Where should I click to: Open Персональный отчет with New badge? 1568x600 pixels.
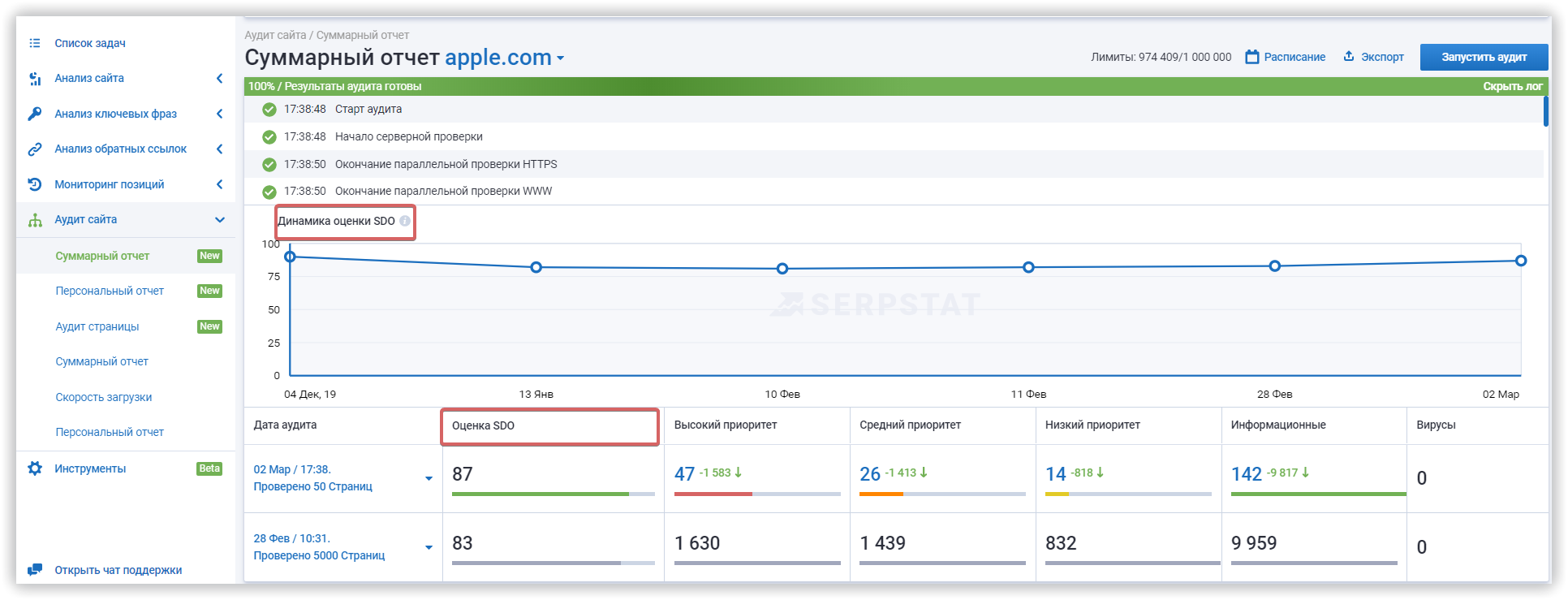(x=110, y=291)
